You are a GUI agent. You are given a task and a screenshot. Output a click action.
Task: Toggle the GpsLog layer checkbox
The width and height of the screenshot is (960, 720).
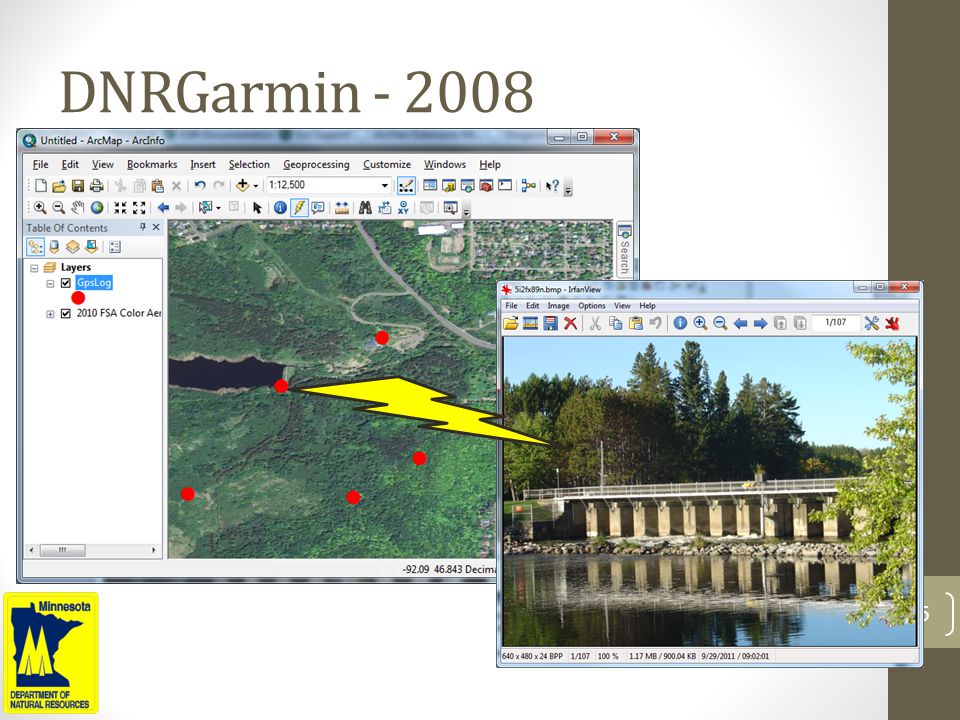click(x=66, y=283)
